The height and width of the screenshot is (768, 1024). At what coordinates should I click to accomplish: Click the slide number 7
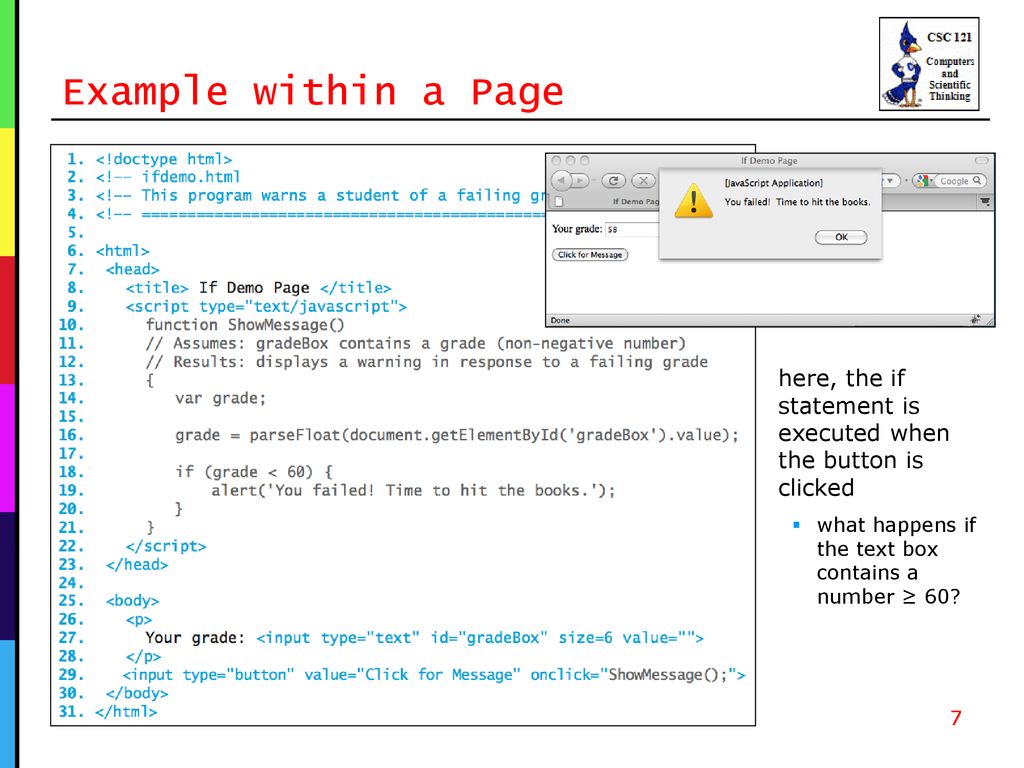tap(956, 718)
